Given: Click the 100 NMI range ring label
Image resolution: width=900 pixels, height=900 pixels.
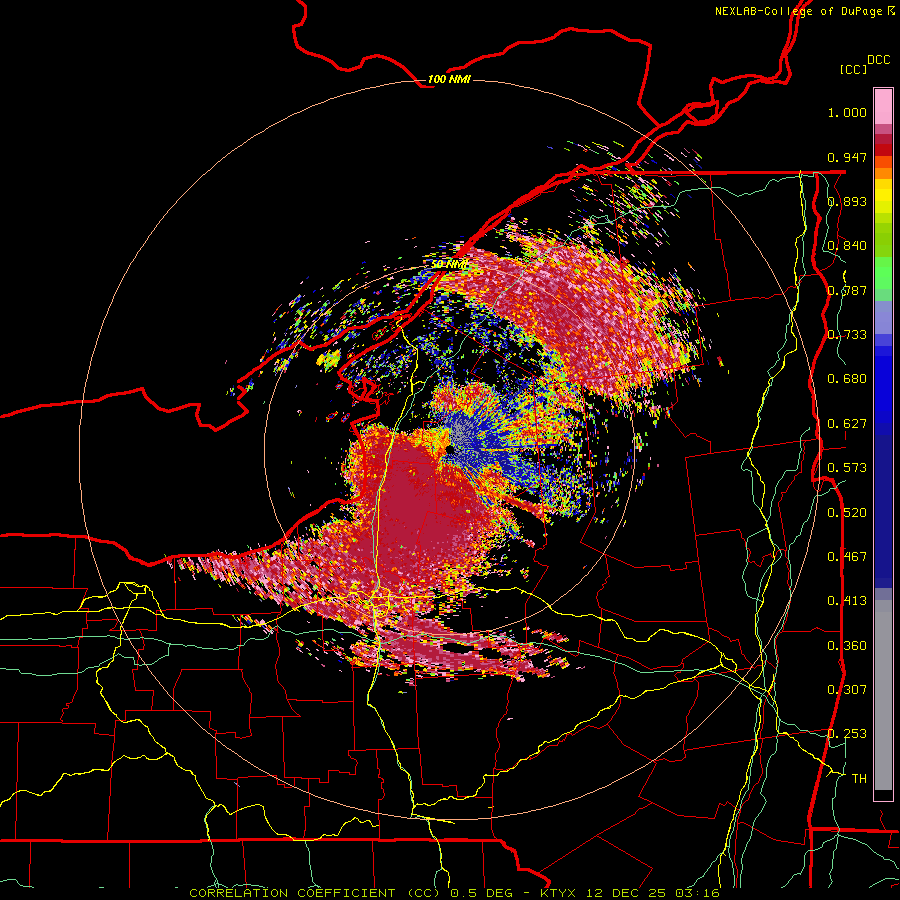Looking at the screenshot, I should 449,79.
